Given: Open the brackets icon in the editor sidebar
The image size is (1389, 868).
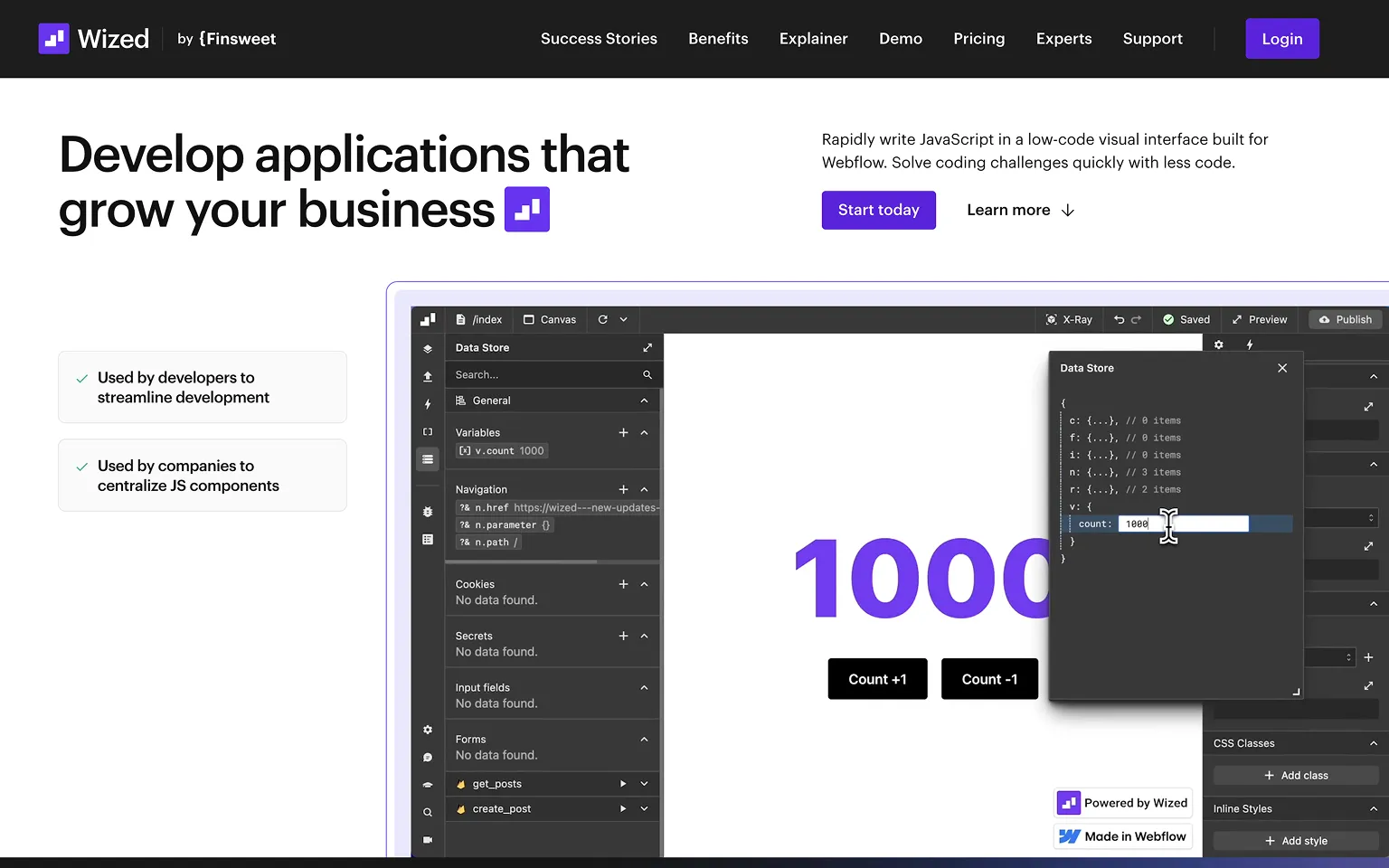Looking at the screenshot, I should pos(428,431).
